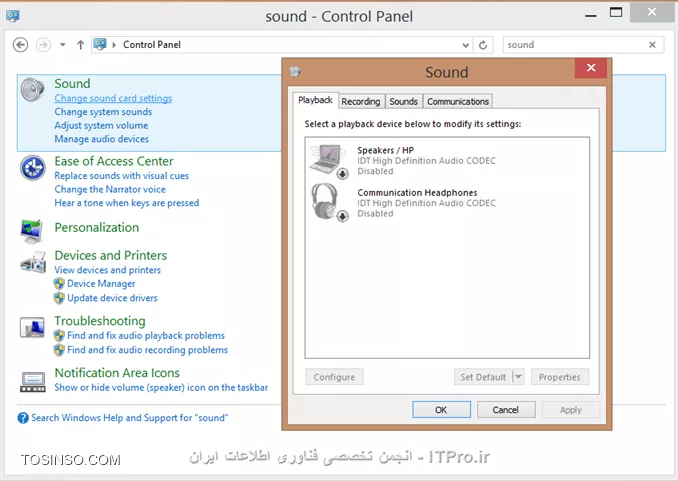Open the Ease of Access Center heading
The image size is (678, 481).
point(114,161)
